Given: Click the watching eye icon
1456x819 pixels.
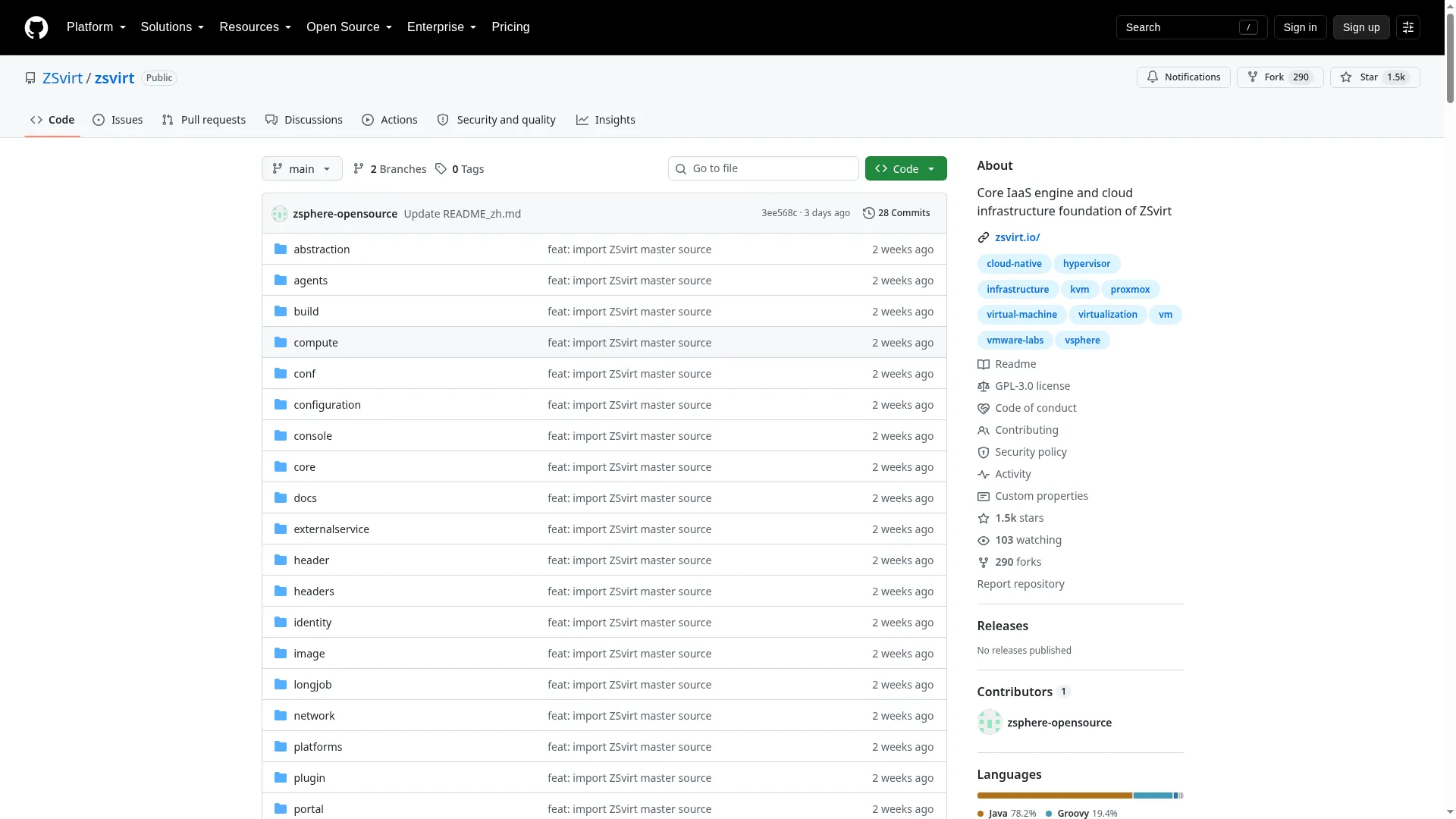Looking at the screenshot, I should [984, 540].
